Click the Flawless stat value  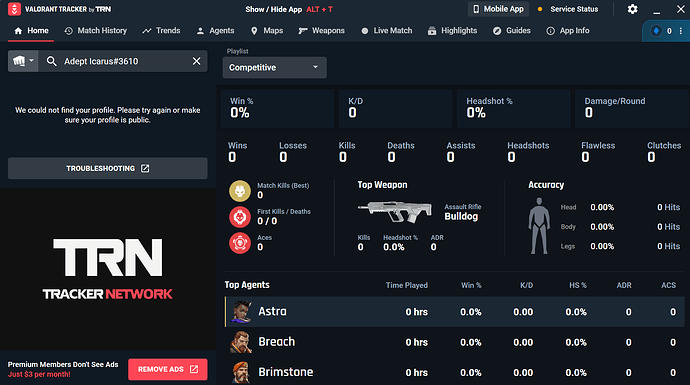coord(585,157)
